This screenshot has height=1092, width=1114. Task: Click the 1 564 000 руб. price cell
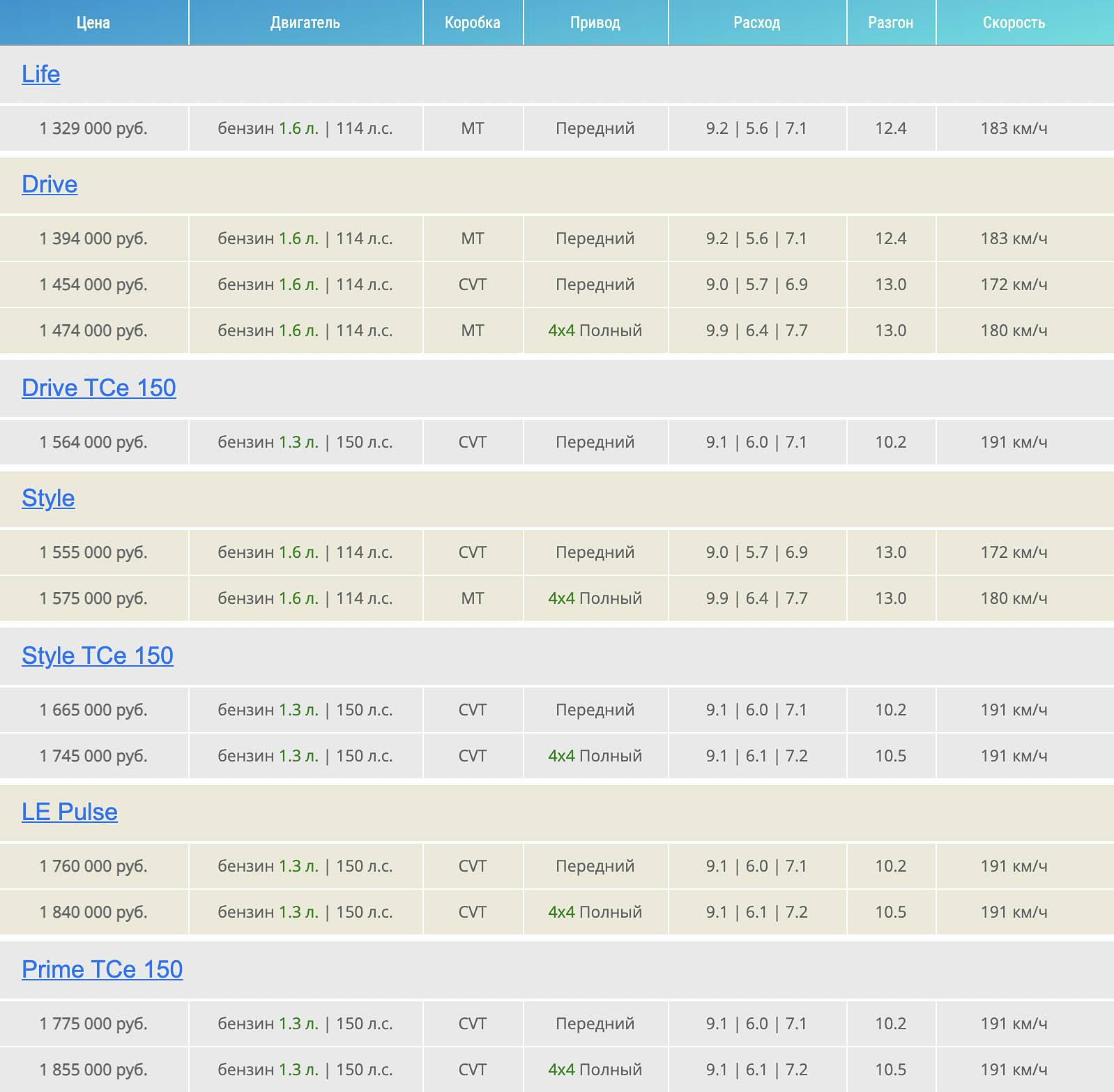click(x=93, y=442)
